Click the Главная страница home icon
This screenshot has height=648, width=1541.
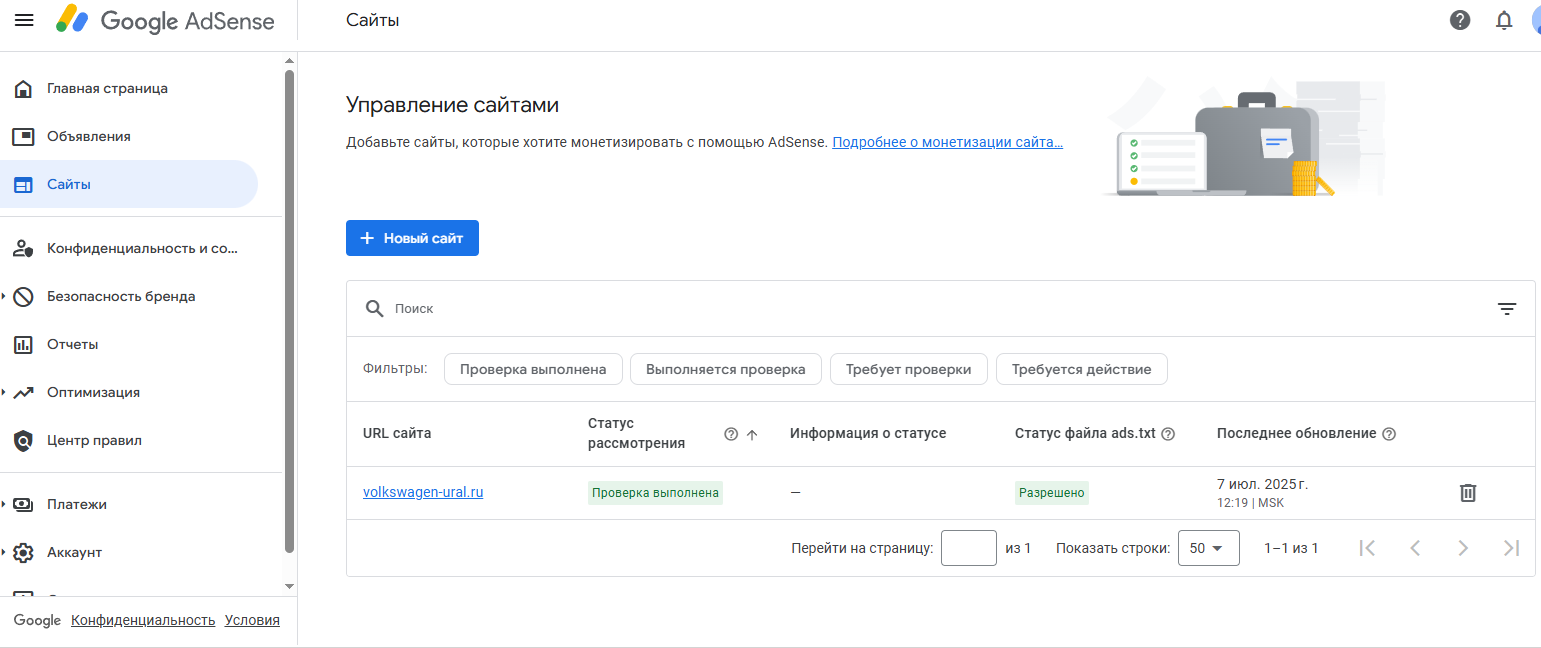click(x=23, y=88)
